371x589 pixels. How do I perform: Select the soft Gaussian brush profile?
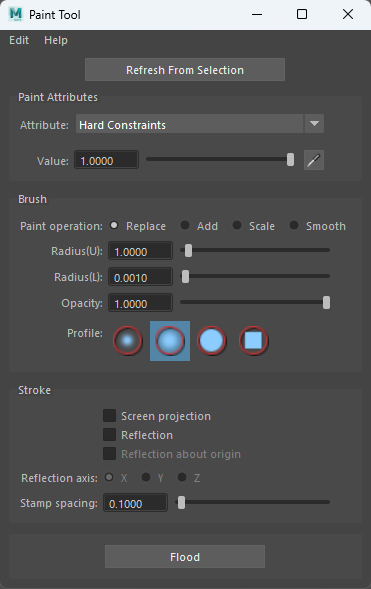coord(128,341)
